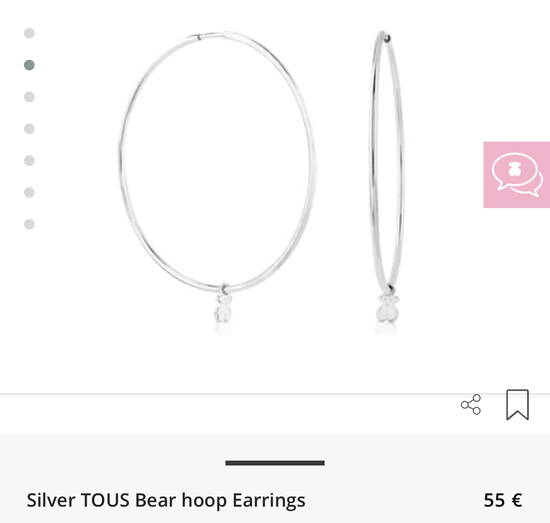
Task: Open the TOUS bear chat assistant
Action: click(517, 175)
